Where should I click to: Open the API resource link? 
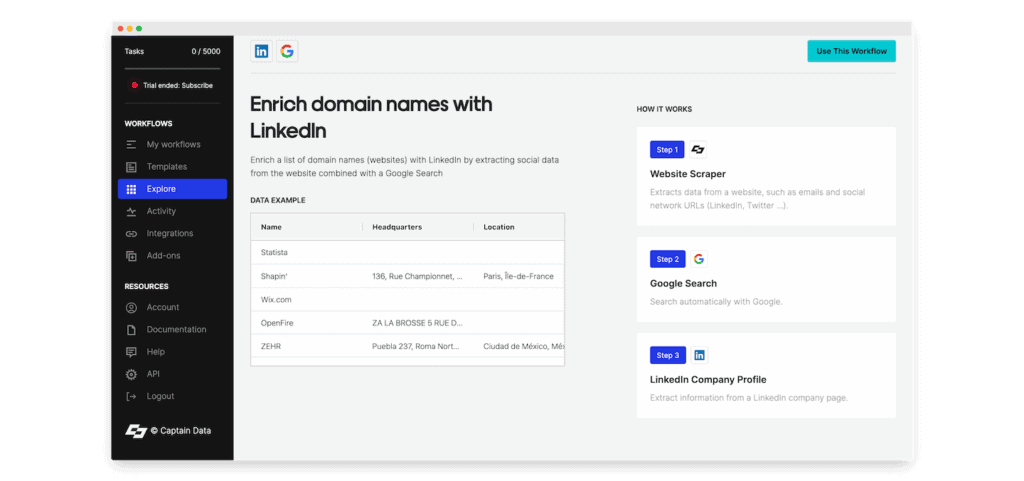(x=172, y=374)
